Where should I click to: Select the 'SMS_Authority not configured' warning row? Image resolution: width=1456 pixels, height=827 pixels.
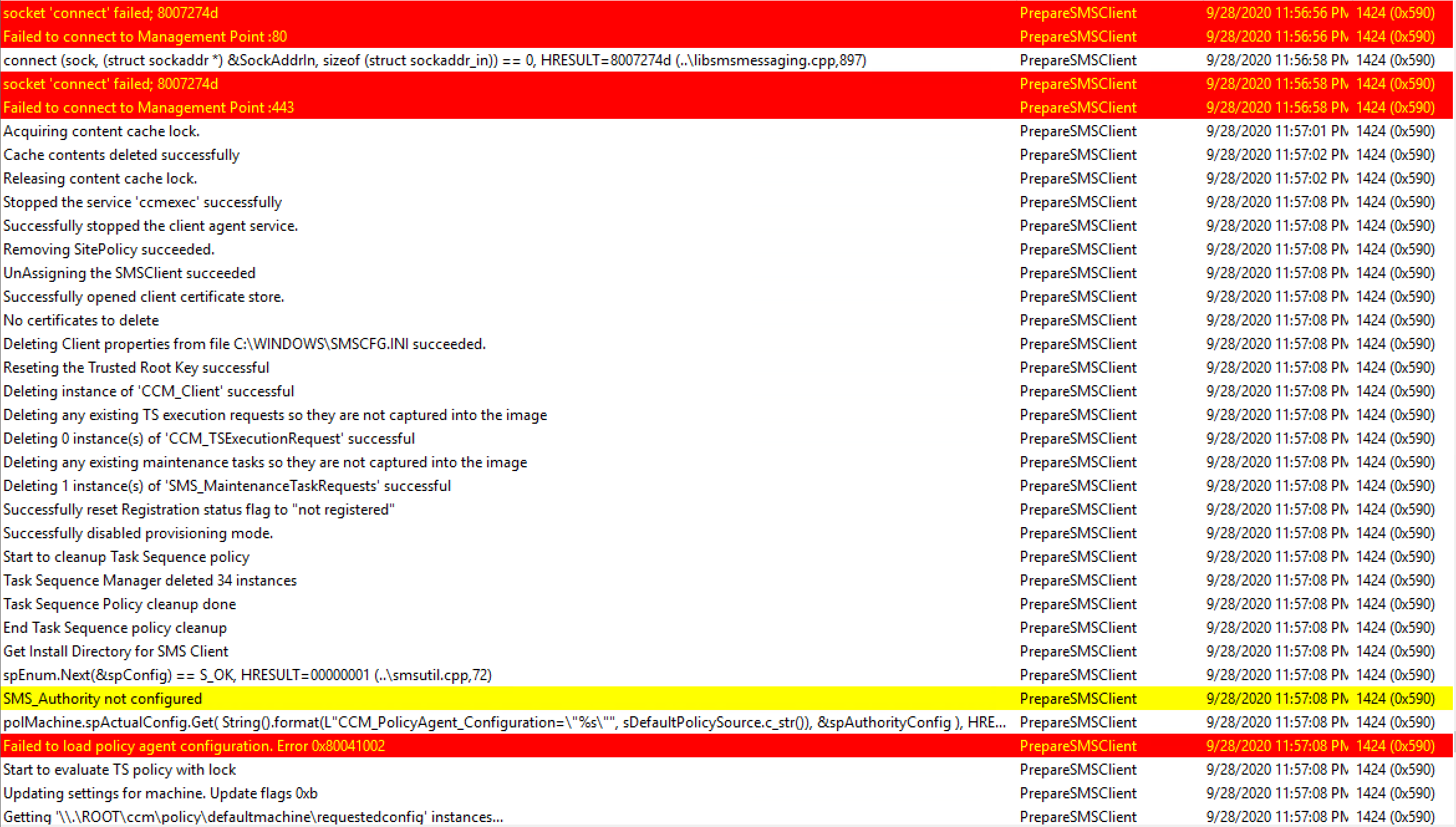pos(103,698)
